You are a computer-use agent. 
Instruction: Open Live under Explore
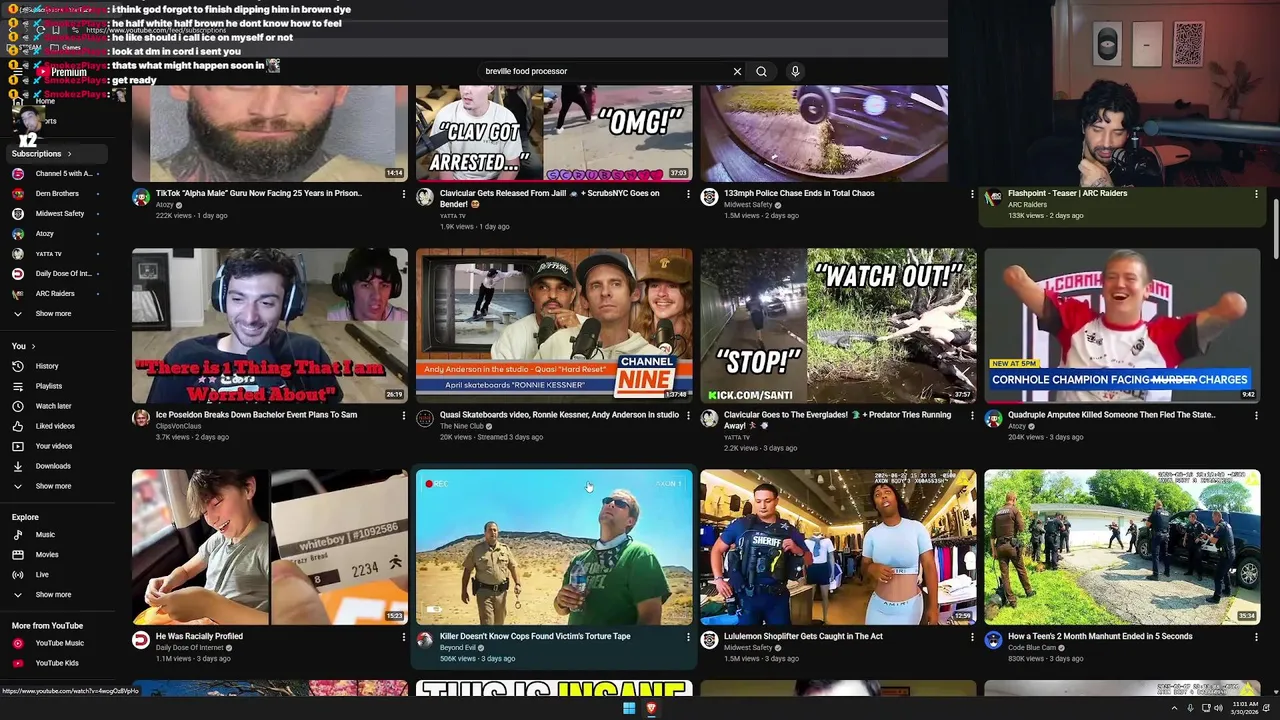[x=58, y=574]
